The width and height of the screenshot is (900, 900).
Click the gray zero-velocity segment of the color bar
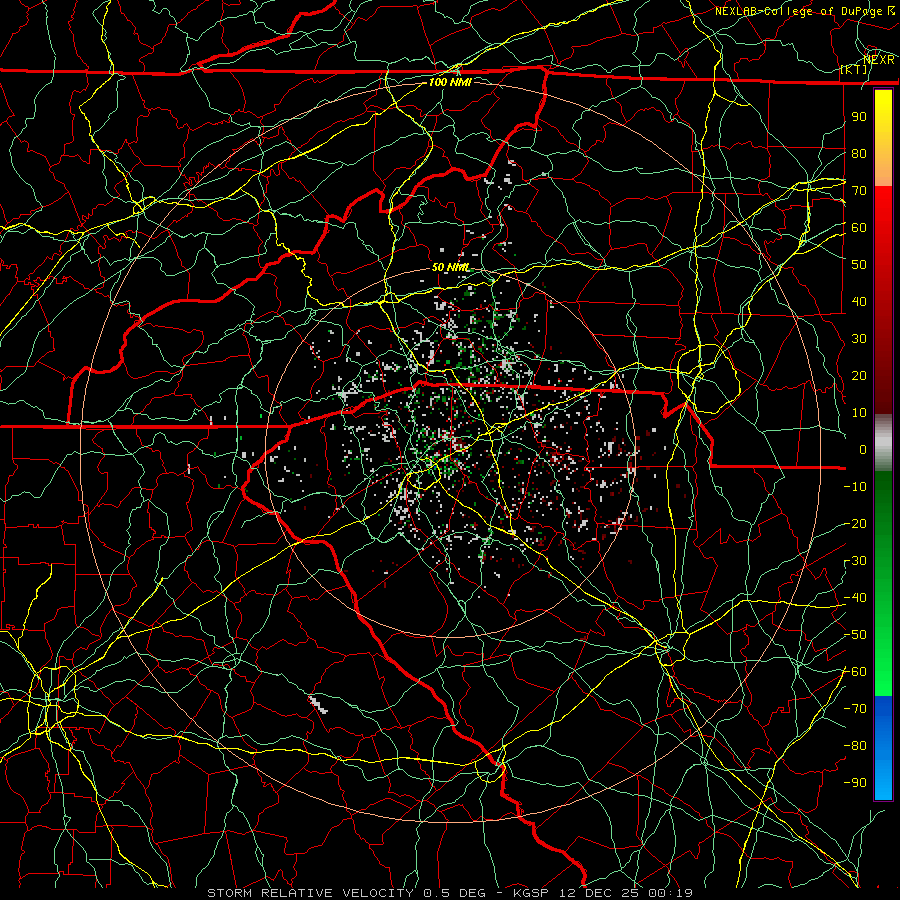point(883,443)
